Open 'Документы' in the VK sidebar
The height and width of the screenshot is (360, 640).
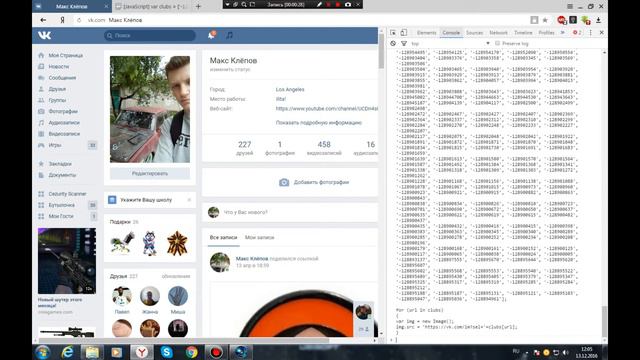62,175
